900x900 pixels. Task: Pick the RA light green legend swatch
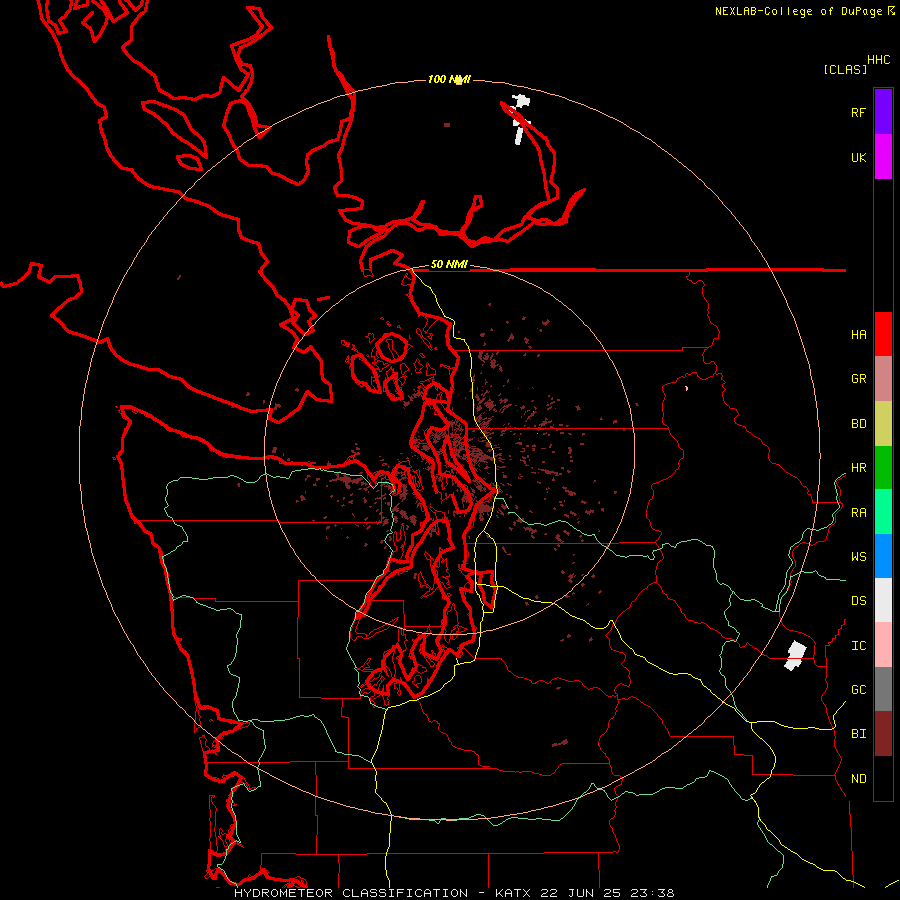pos(883,512)
